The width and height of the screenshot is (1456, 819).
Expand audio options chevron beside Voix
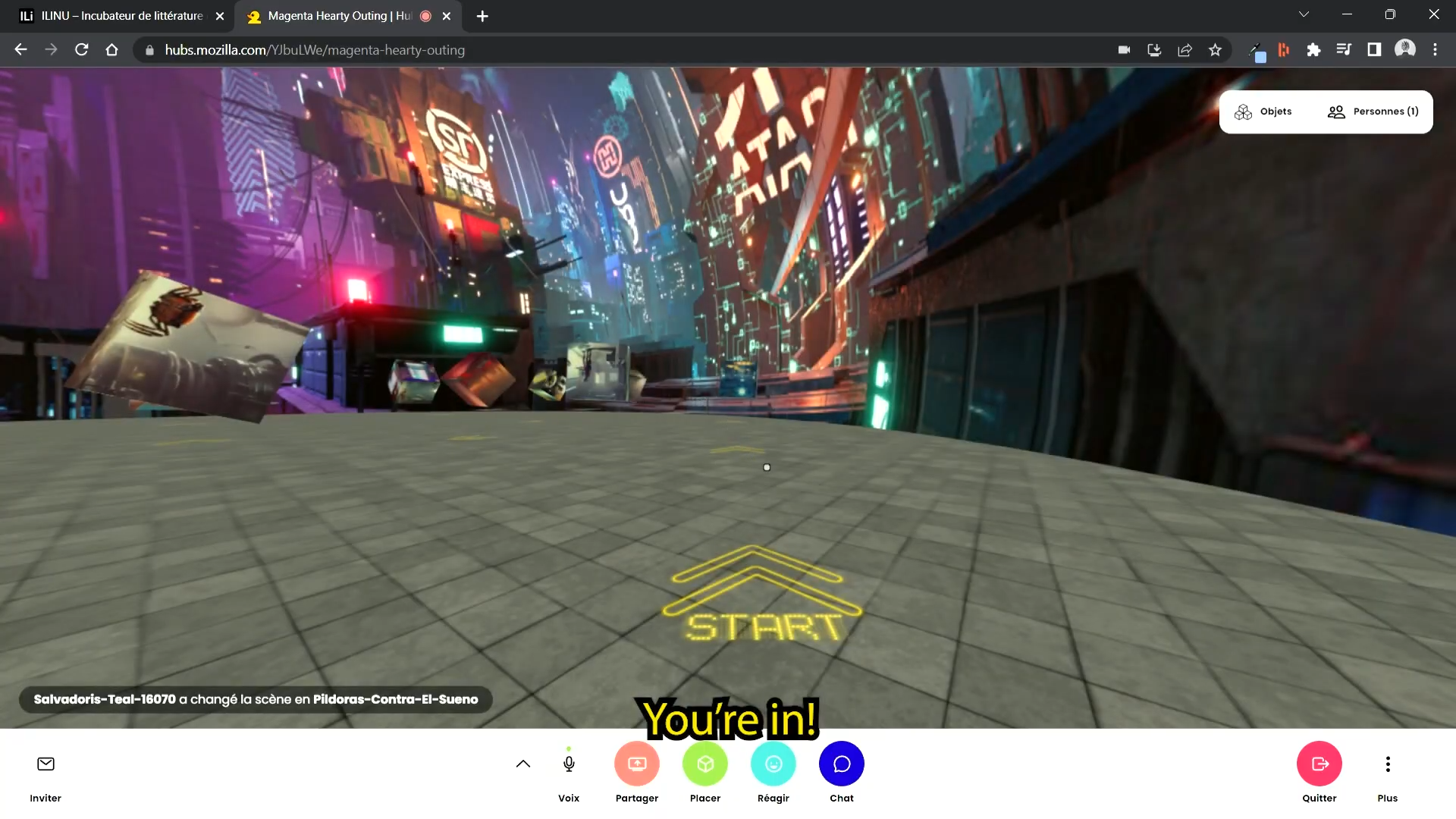click(x=523, y=764)
